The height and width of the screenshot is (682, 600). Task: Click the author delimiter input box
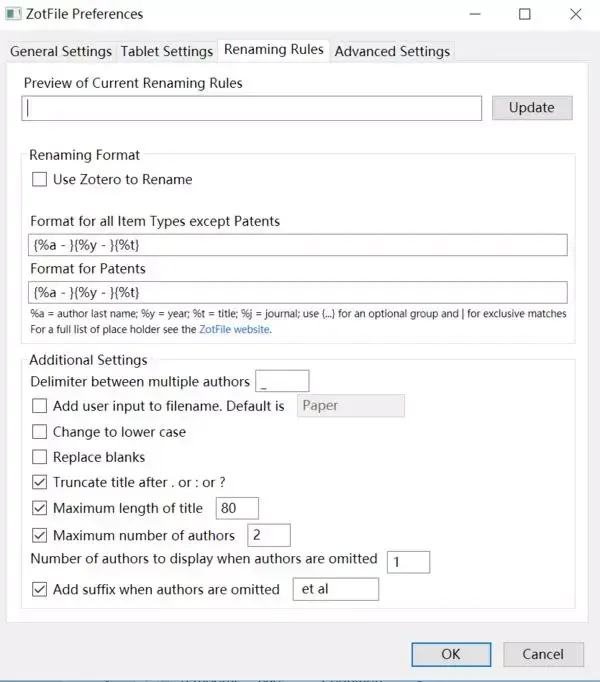[x=282, y=381]
